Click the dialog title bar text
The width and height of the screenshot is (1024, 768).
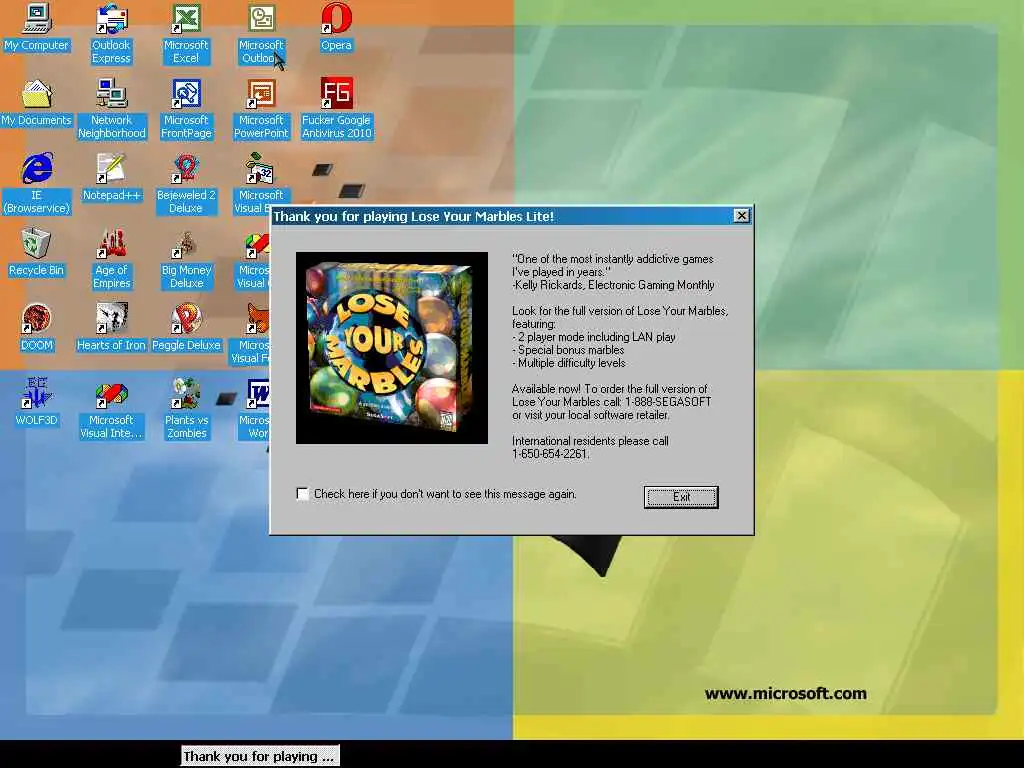[413, 216]
